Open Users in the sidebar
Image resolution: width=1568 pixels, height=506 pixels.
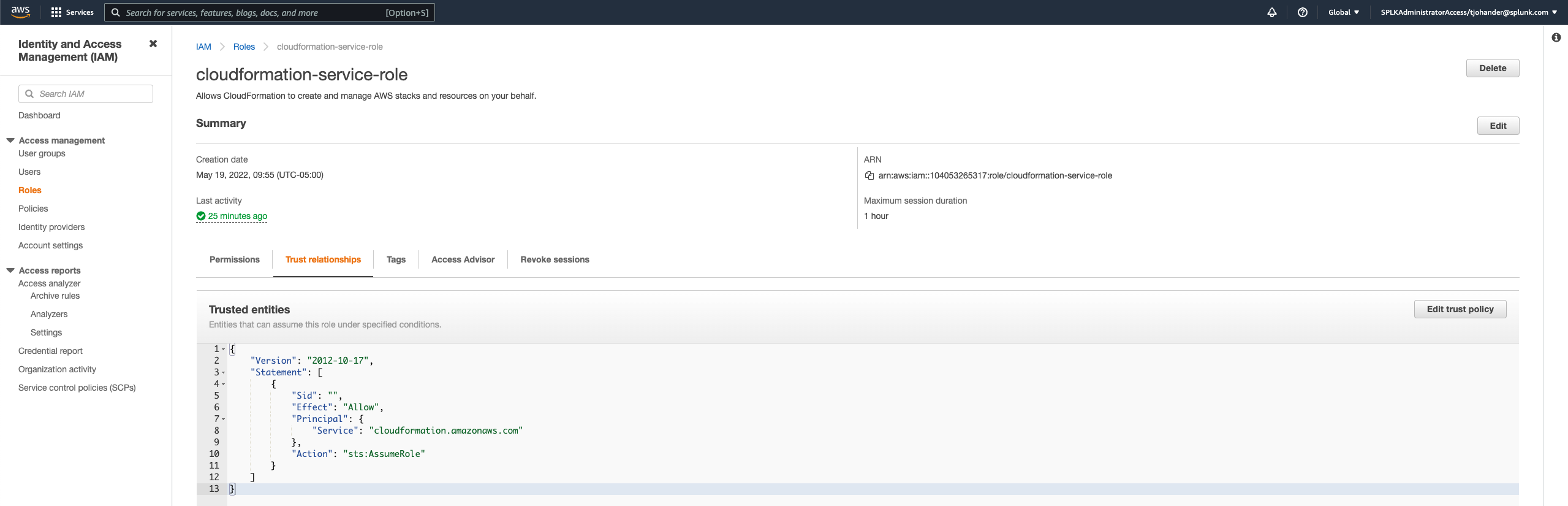(29, 172)
